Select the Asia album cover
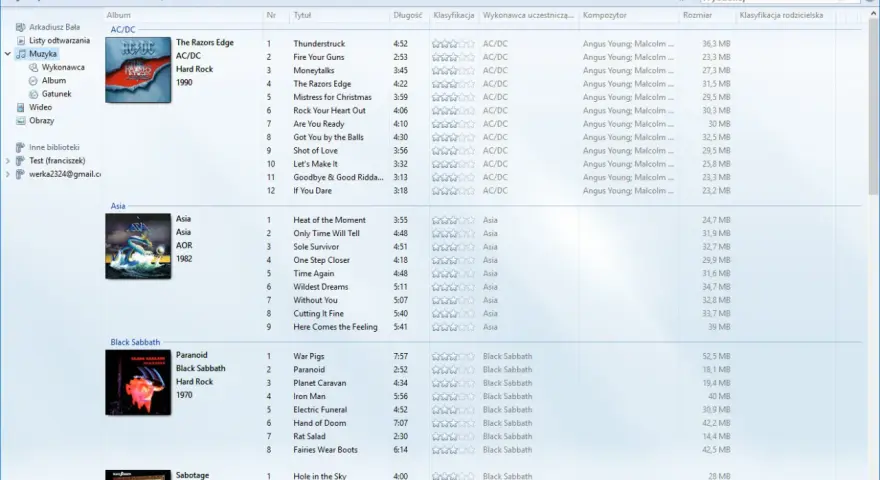This screenshot has height=480, width=880. (138, 246)
